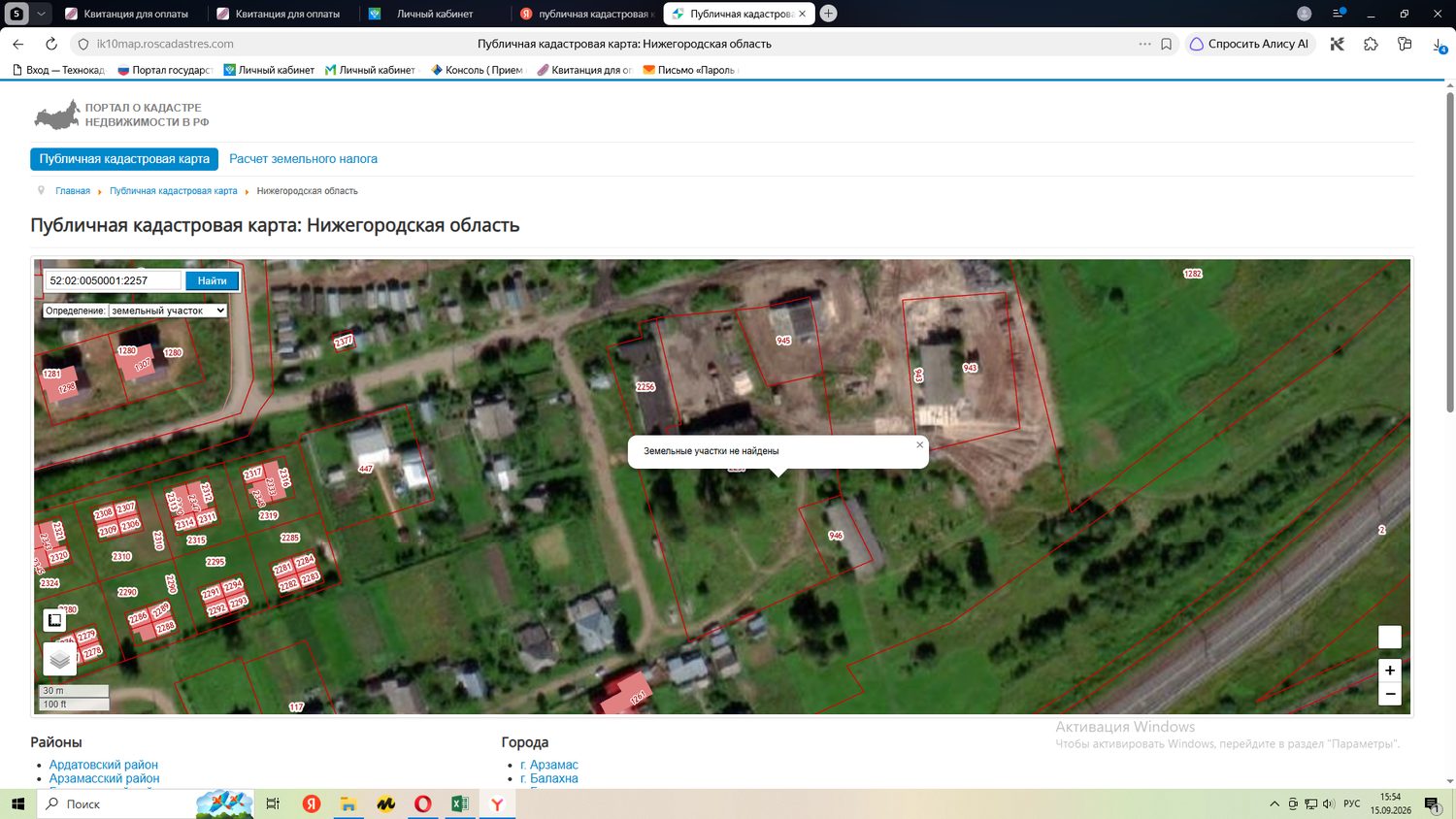
Task: Select 'Публичная кадастровая карта' navigation button
Action: pos(124,159)
